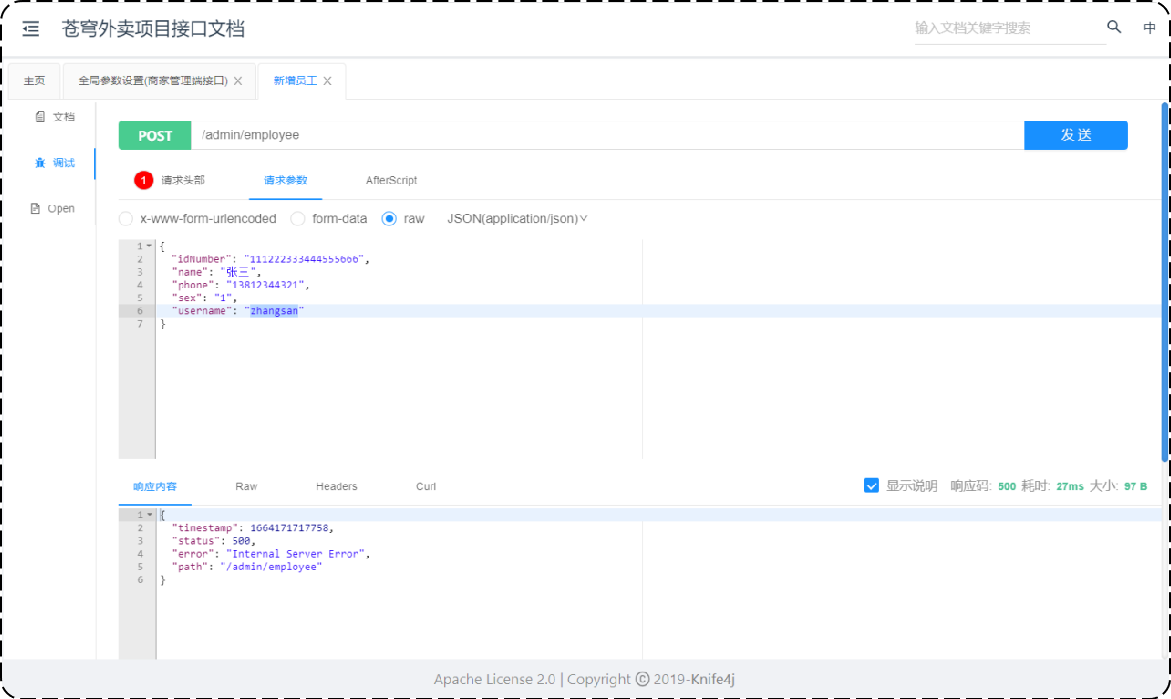Open the Open sidebar item
This screenshot has height=699, width=1171.
click(54, 209)
